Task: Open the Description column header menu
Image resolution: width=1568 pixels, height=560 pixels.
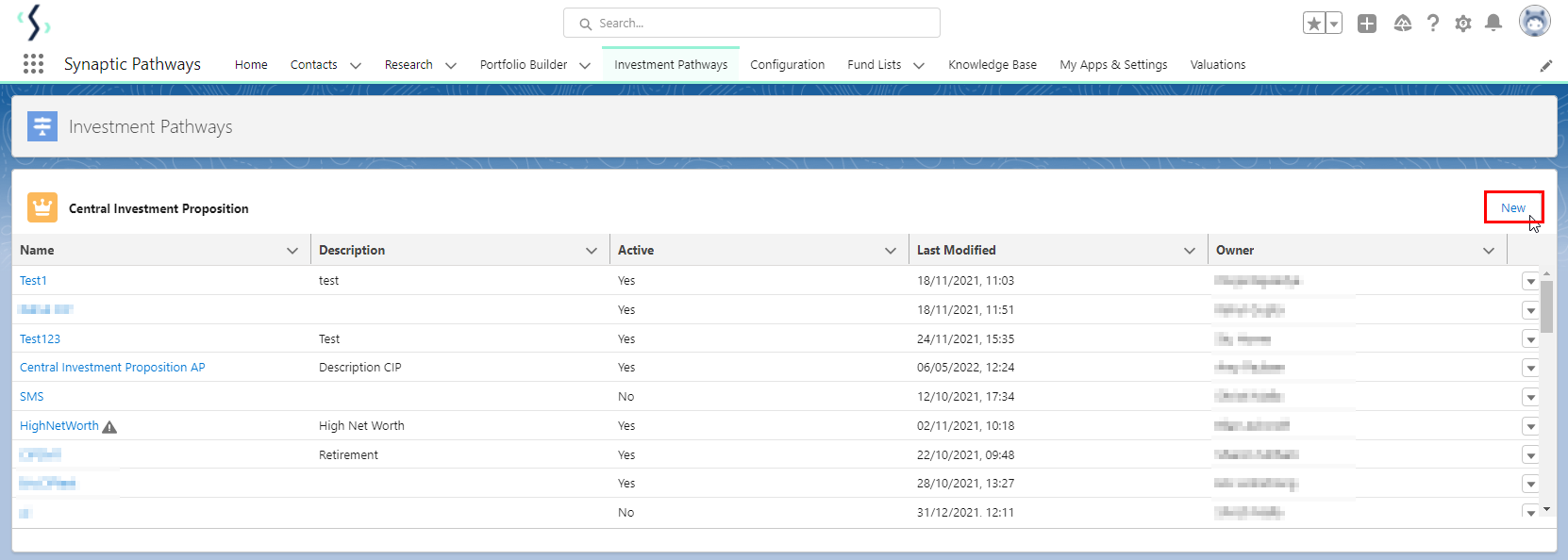Action: [592, 251]
